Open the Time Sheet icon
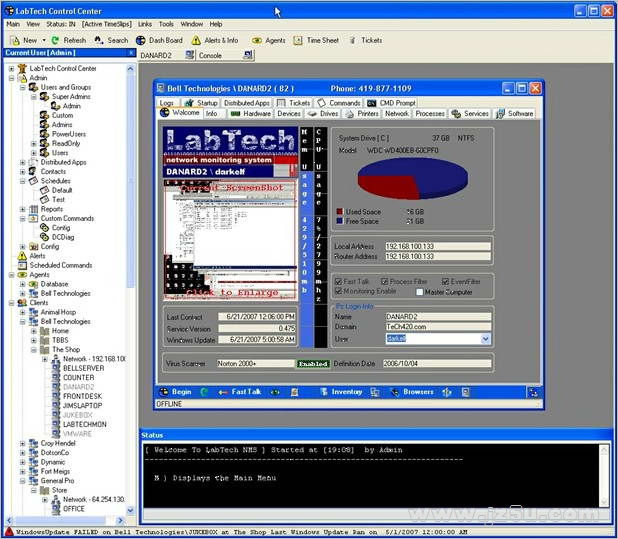Image resolution: width=618 pixels, height=539 pixels. tap(298, 40)
